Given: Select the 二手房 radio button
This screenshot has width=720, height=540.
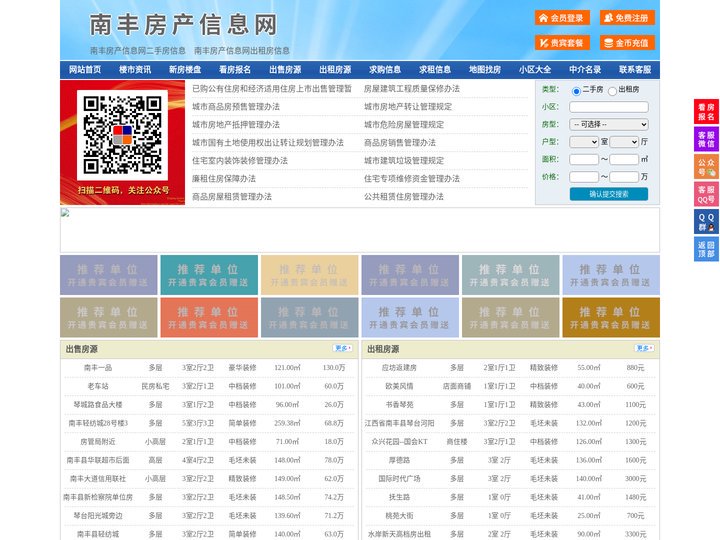Looking at the screenshot, I should tap(576, 91).
